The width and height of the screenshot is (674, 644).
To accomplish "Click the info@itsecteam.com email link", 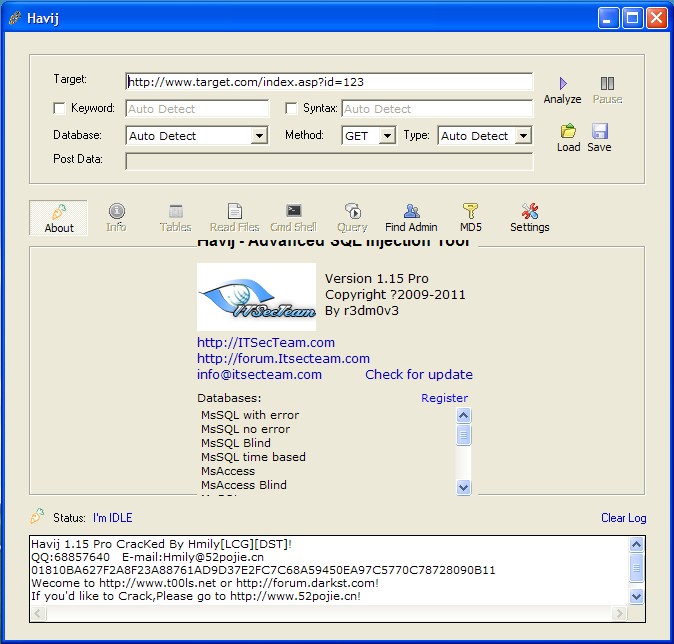I will (x=259, y=374).
